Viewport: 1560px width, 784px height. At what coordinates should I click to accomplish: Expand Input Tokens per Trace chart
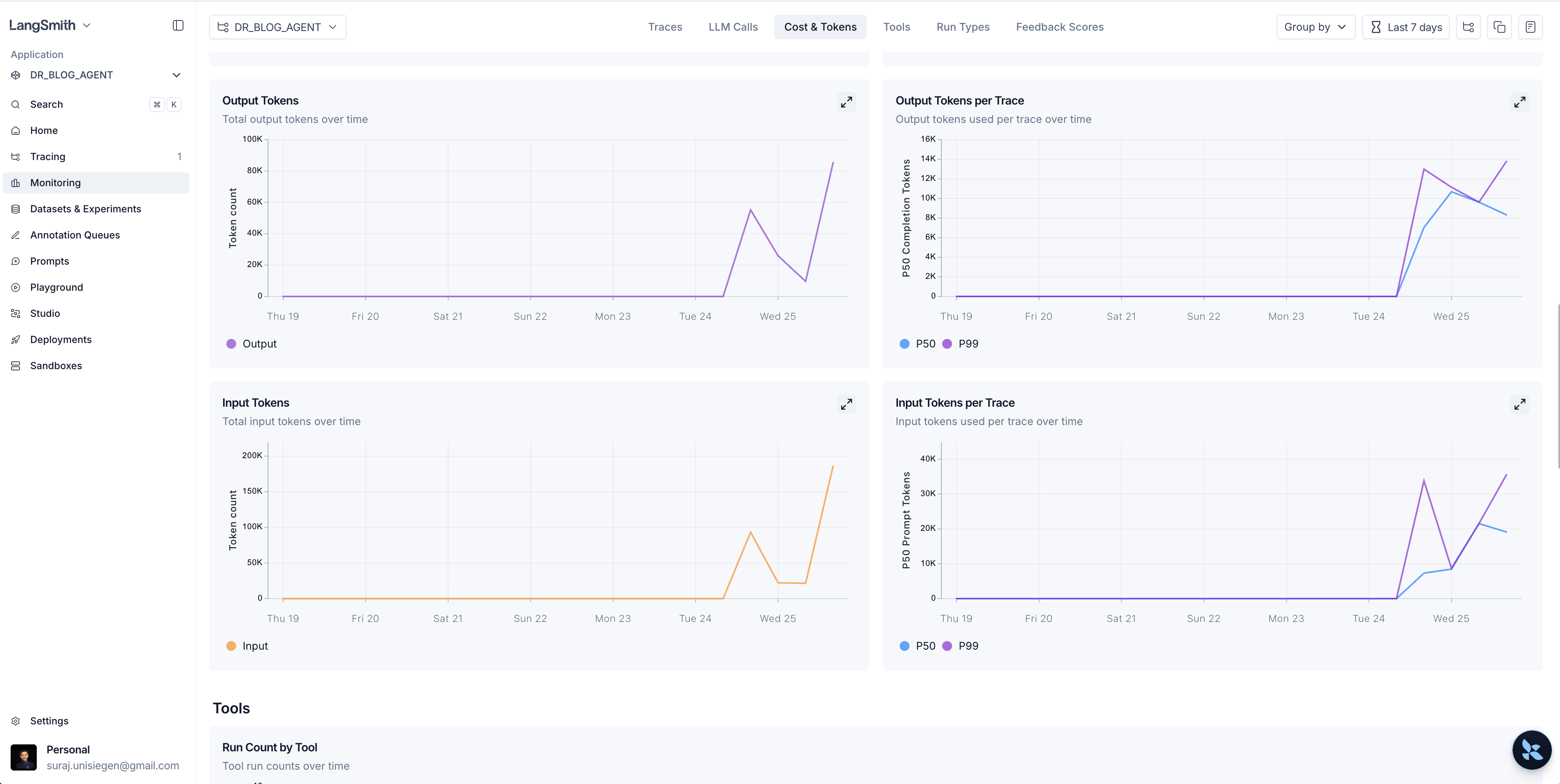pyautogui.click(x=1520, y=404)
